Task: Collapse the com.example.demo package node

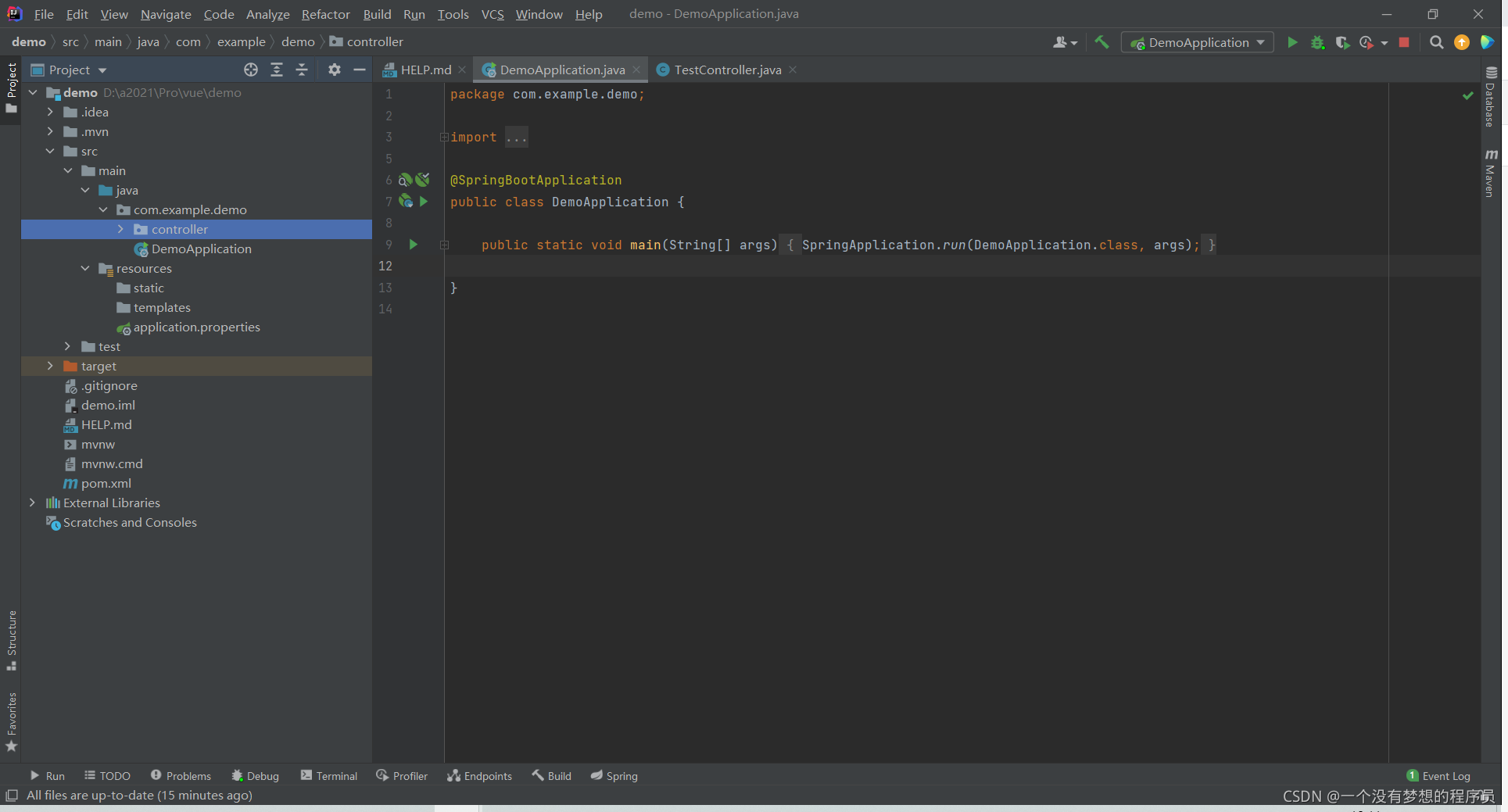Action: tap(103, 209)
